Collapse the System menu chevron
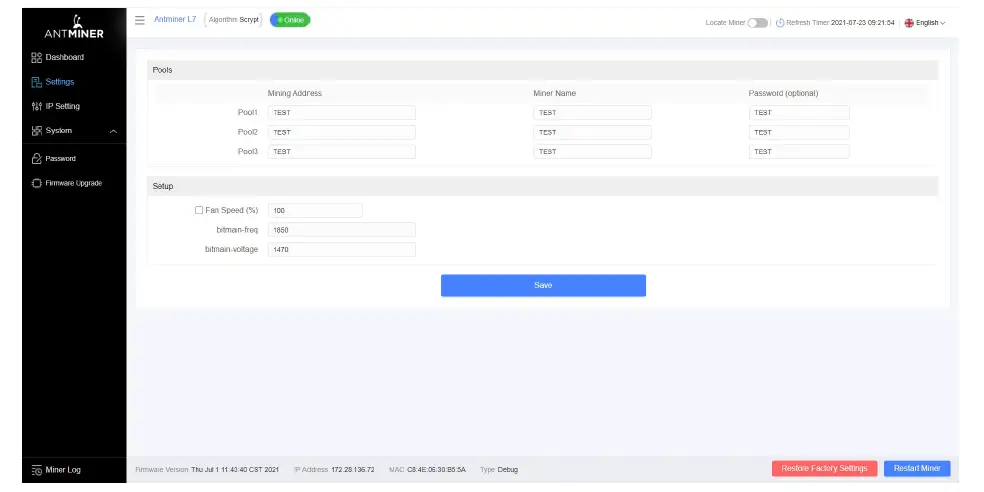 (x=114, y=131)
